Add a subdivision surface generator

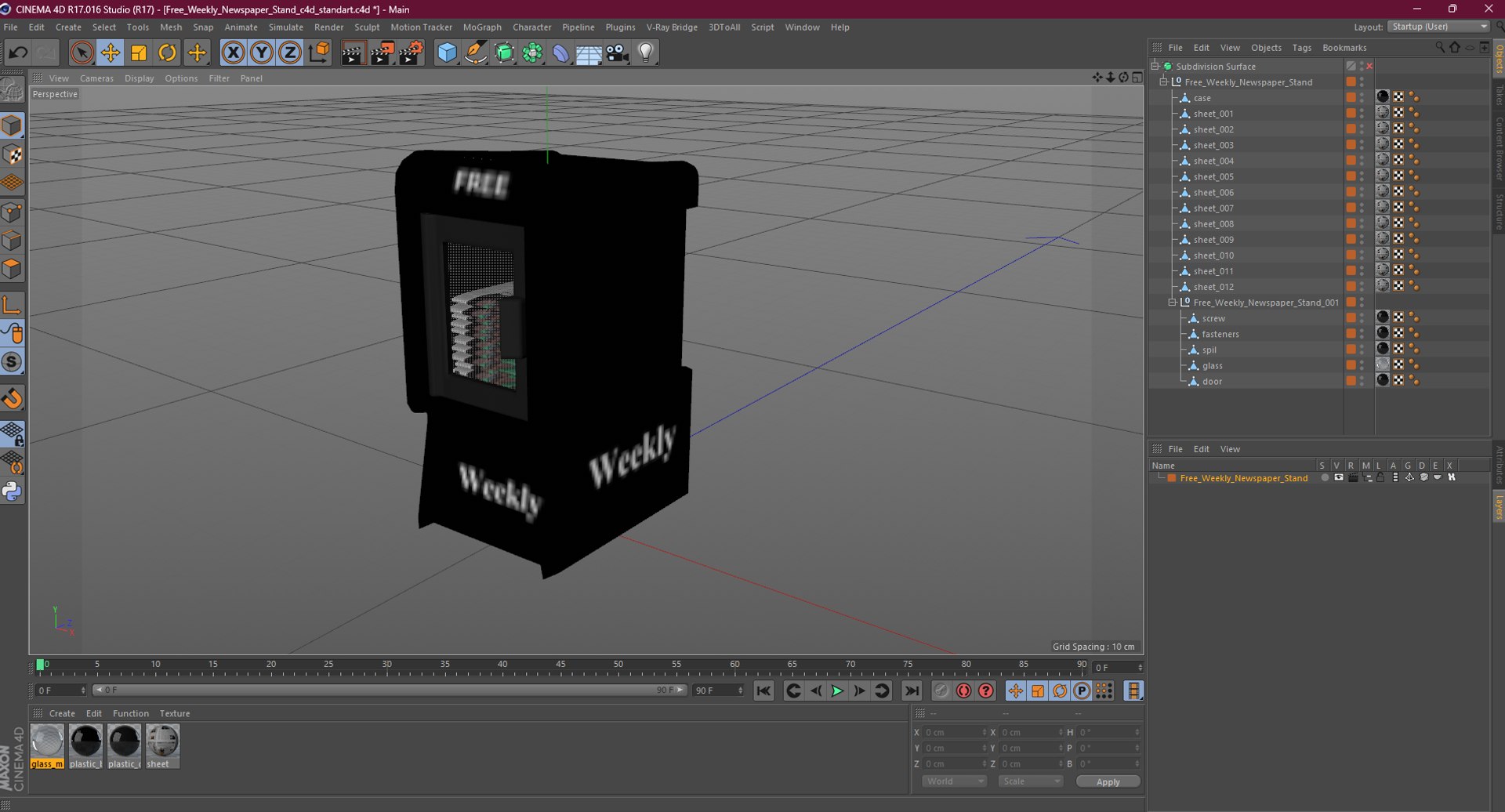coord(504,53)
